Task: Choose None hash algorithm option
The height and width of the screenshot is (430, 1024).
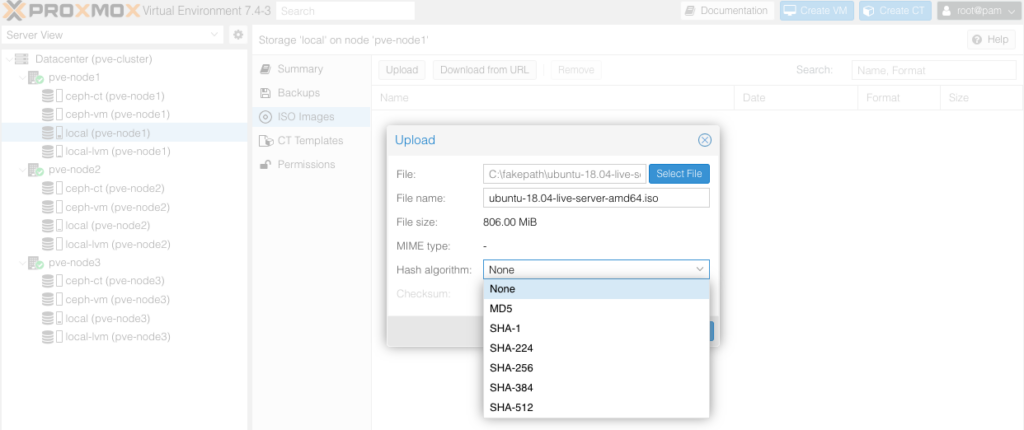Action: [x=596, y=289]
